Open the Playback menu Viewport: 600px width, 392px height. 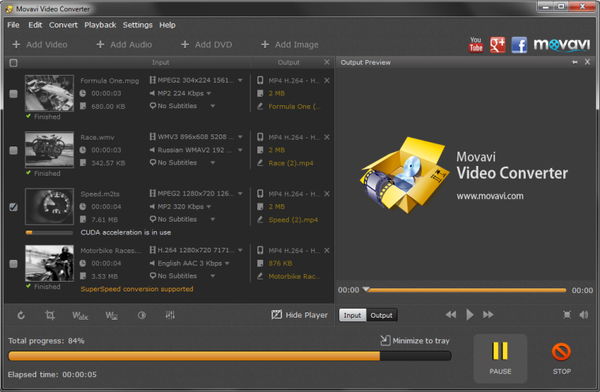(100, 25)
